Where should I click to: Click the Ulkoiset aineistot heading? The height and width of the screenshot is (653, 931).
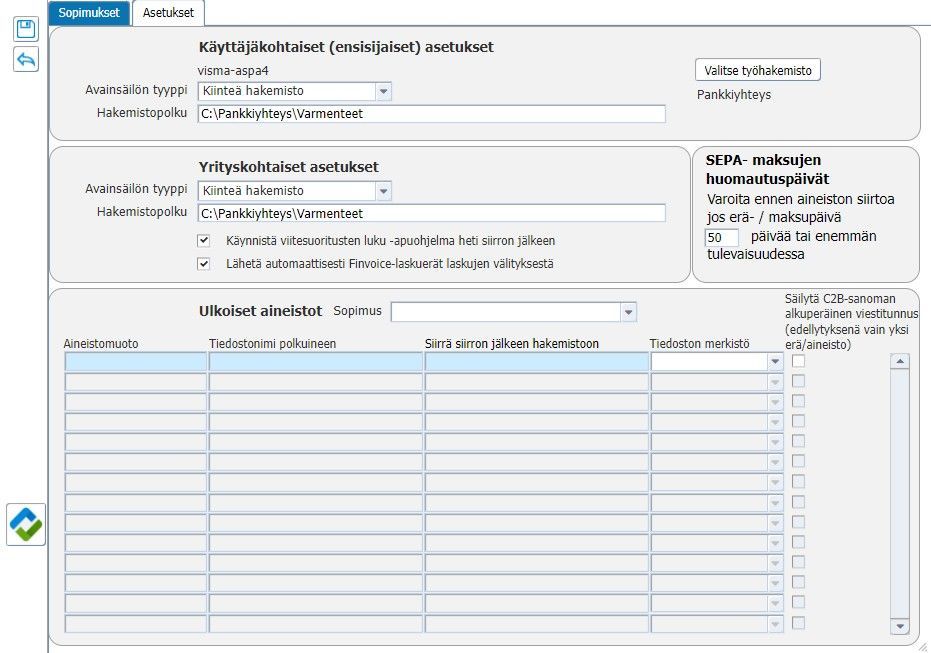point(260,311)
